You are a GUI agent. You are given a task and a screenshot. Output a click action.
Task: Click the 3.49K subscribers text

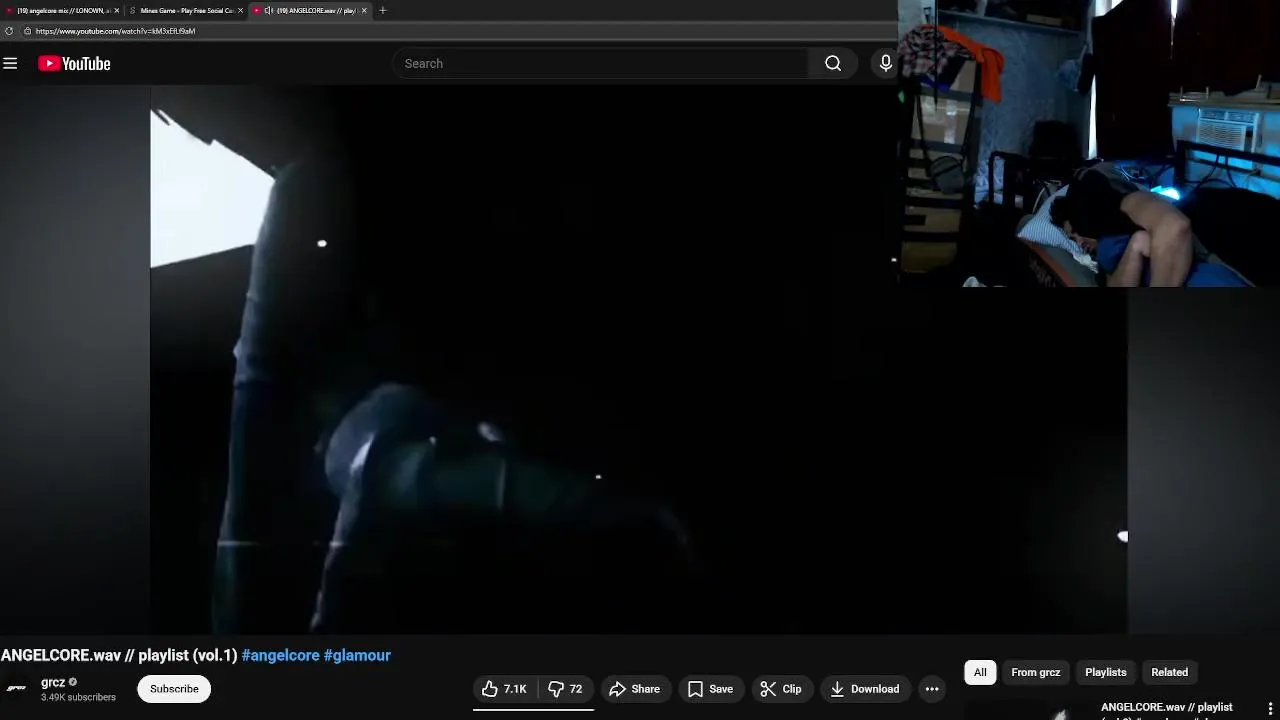coord(78,697)
